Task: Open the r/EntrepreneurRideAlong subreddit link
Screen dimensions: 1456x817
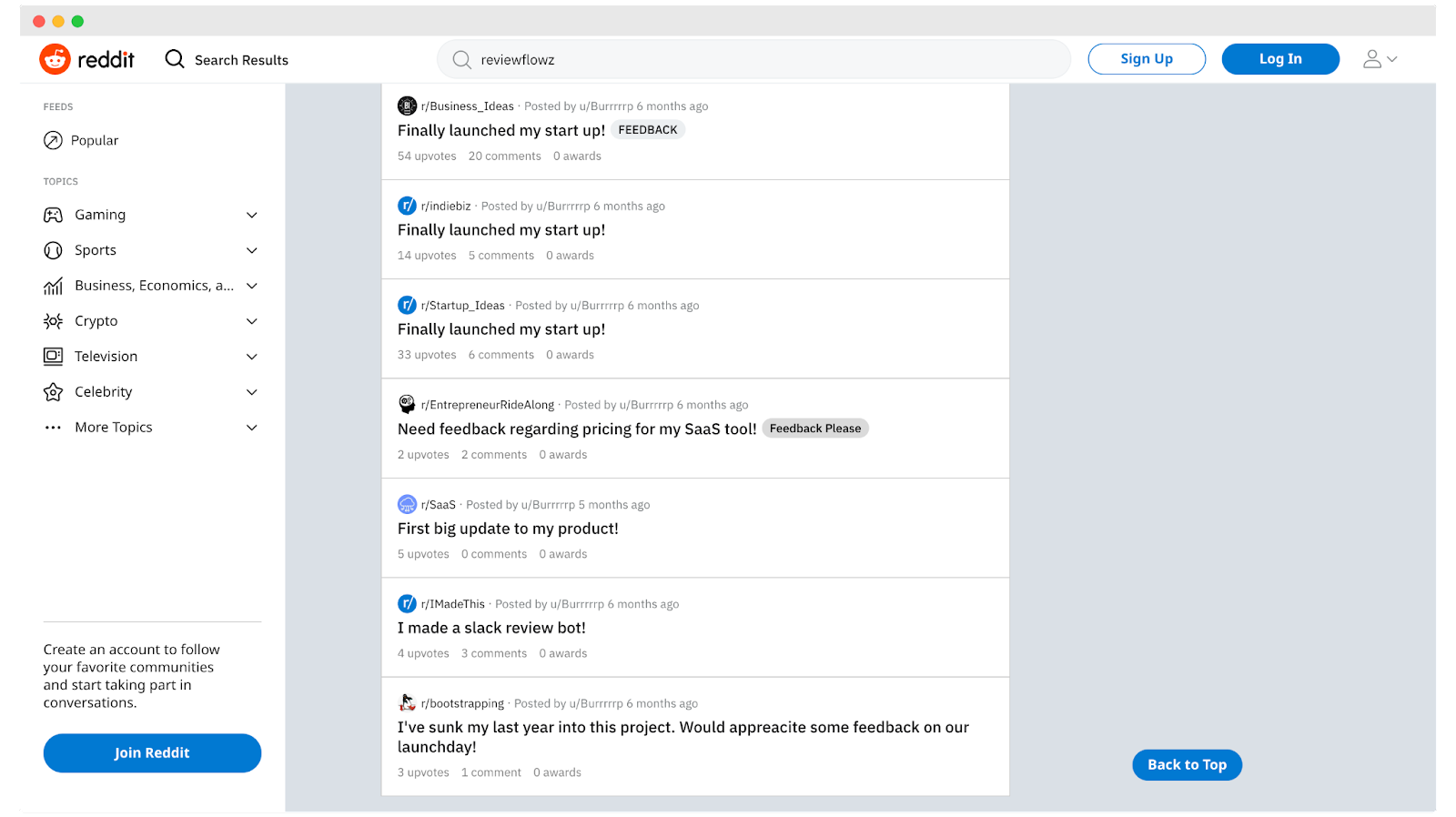Action: tap(488, 405)
